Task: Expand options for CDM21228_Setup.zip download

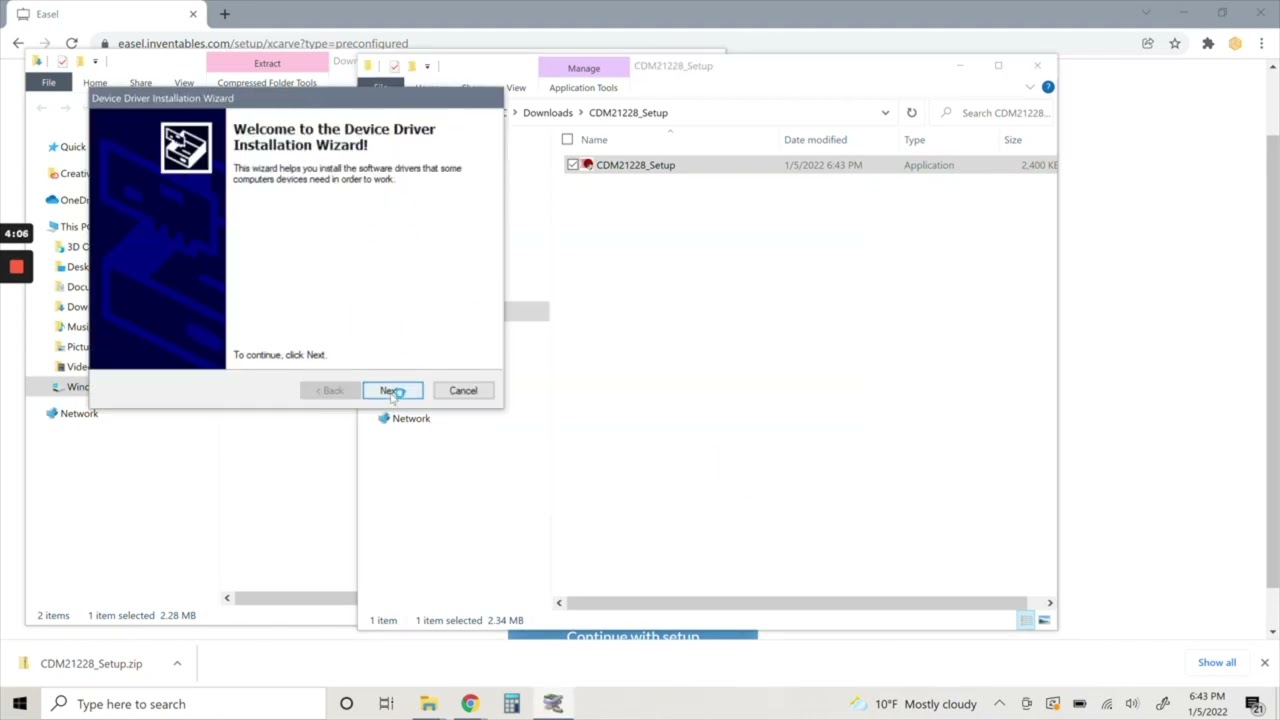Action: tap(177, 664)
